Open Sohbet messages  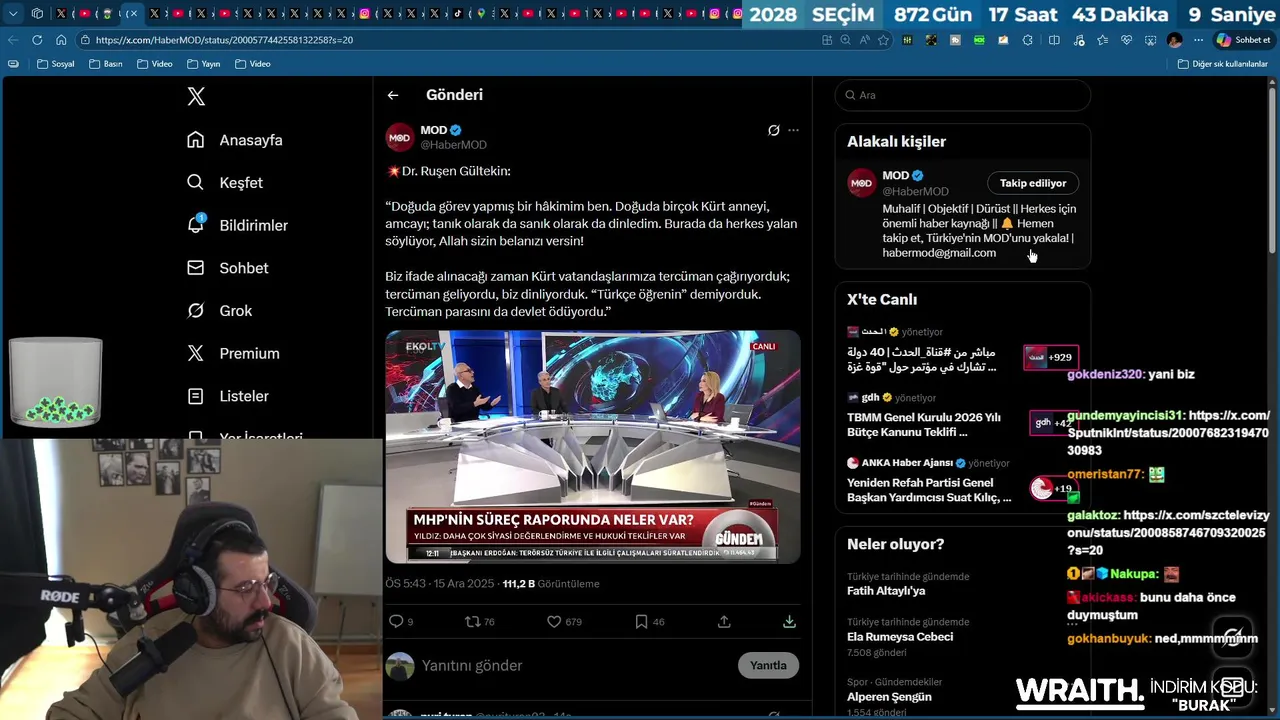pos(228,268)
